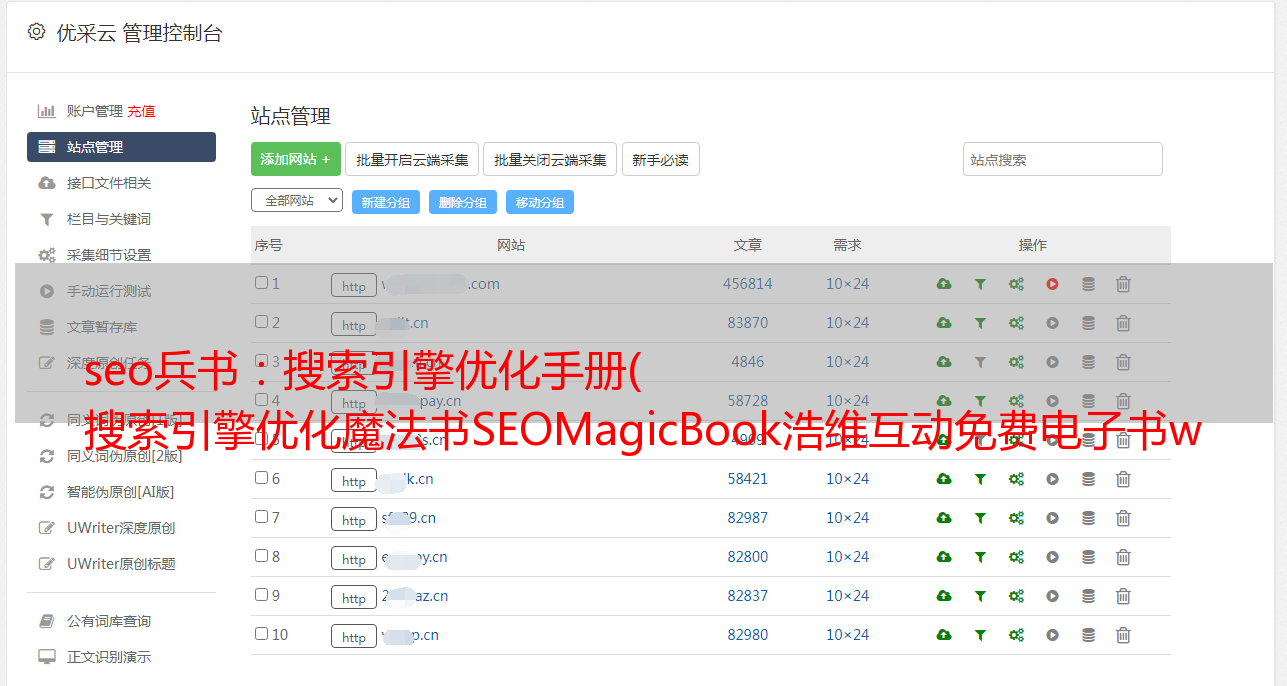Click the green filter icon for site 7

coord(980,518)
